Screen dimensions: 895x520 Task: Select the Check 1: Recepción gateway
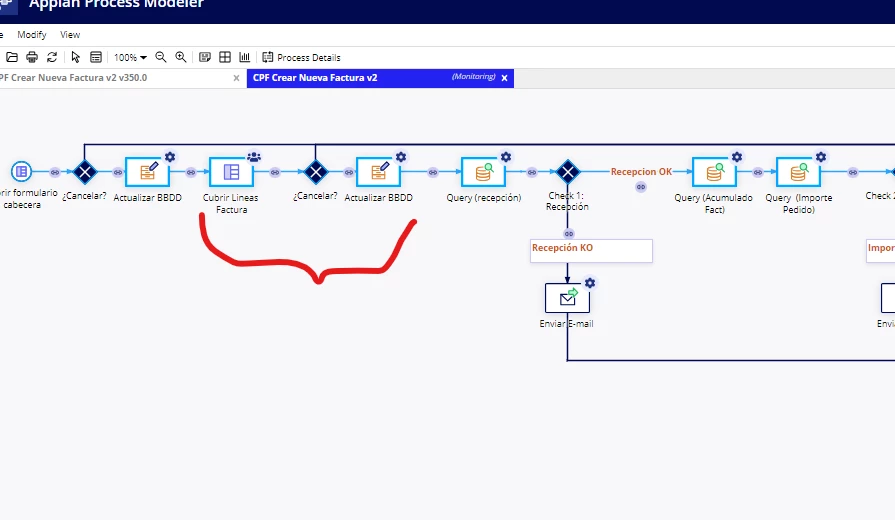pos(568,172)
